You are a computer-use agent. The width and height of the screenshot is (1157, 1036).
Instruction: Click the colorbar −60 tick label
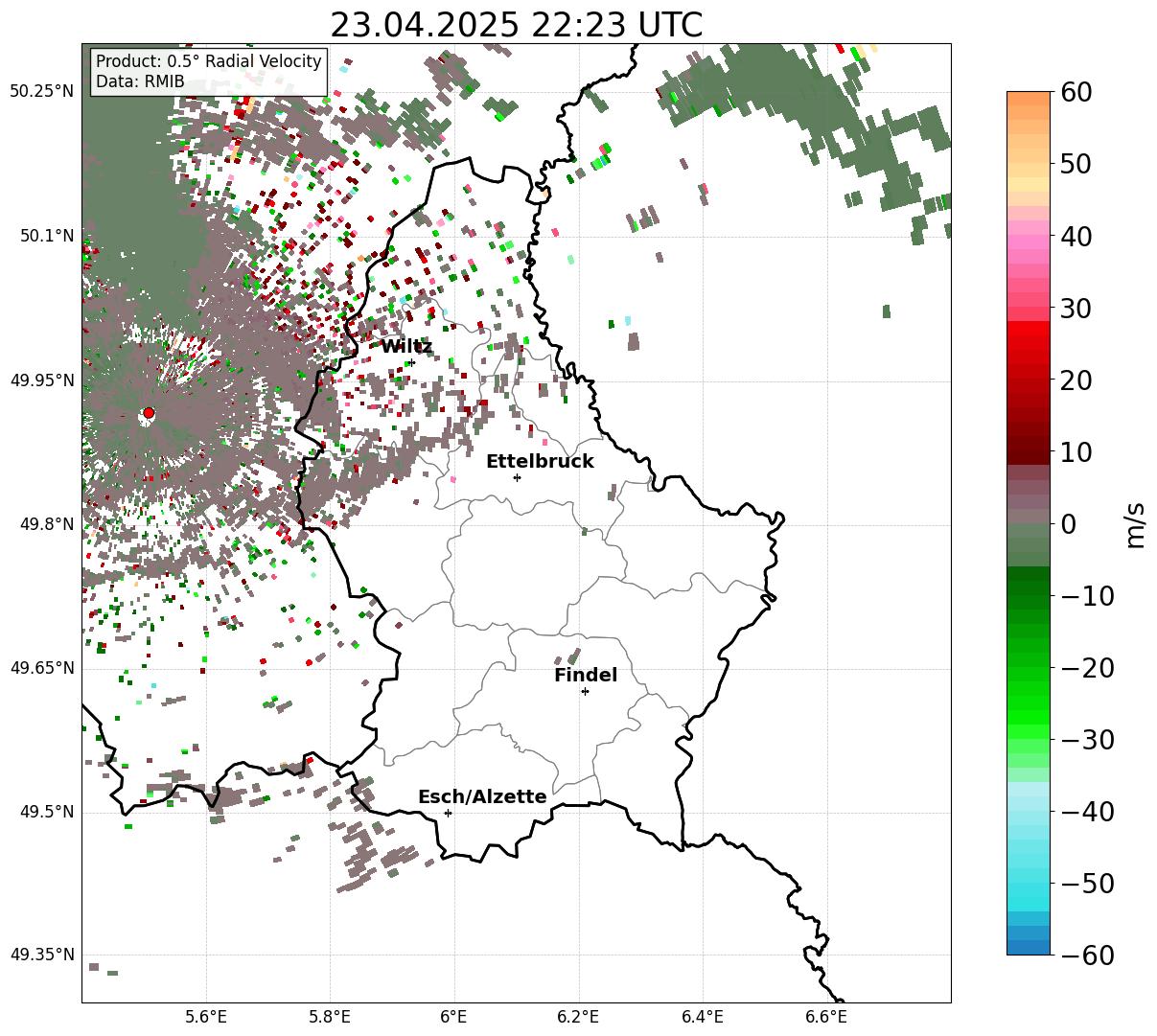tap(1087, 955)
